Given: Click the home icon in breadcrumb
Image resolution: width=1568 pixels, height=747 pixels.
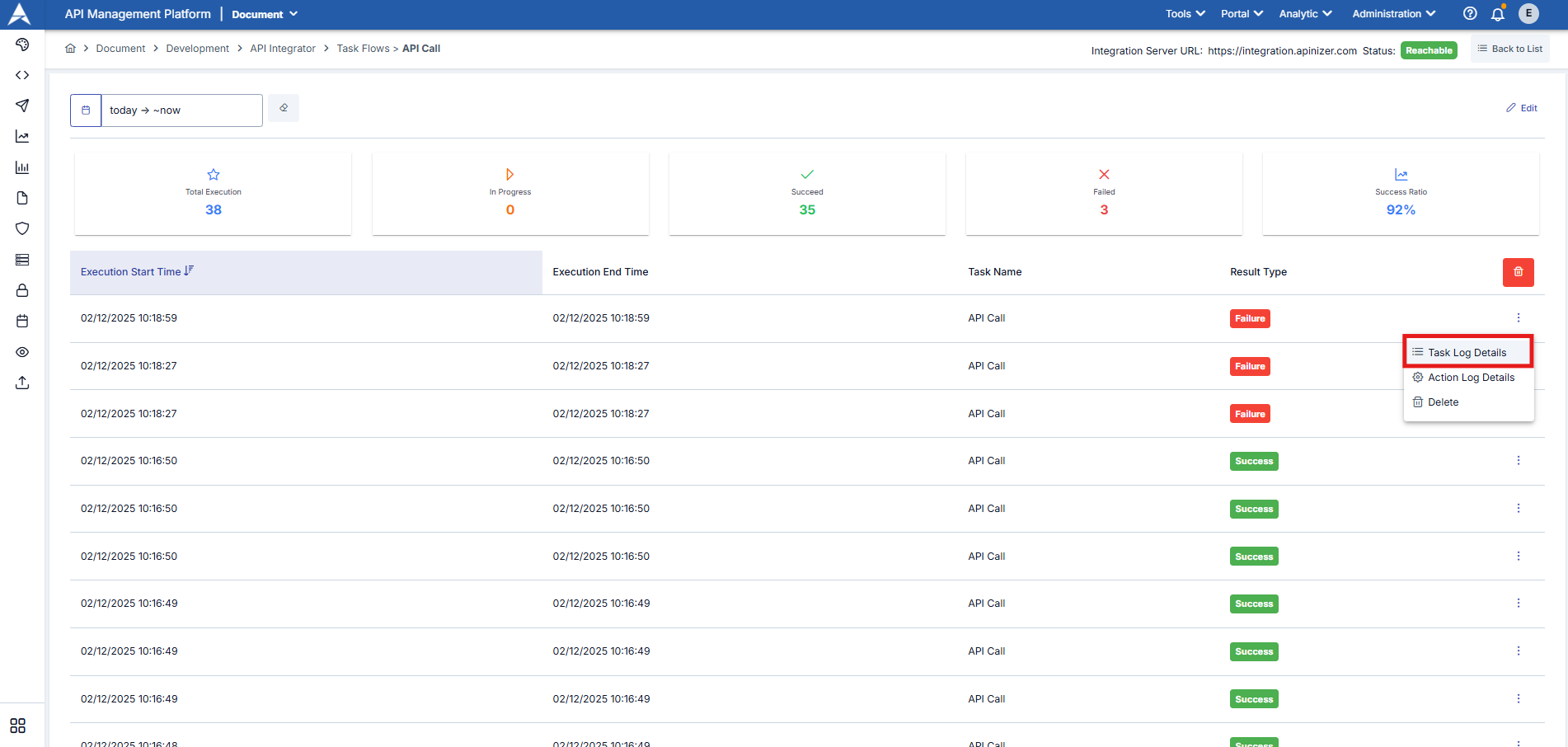Looking at the screenshot, I should [x=71, y=49].
